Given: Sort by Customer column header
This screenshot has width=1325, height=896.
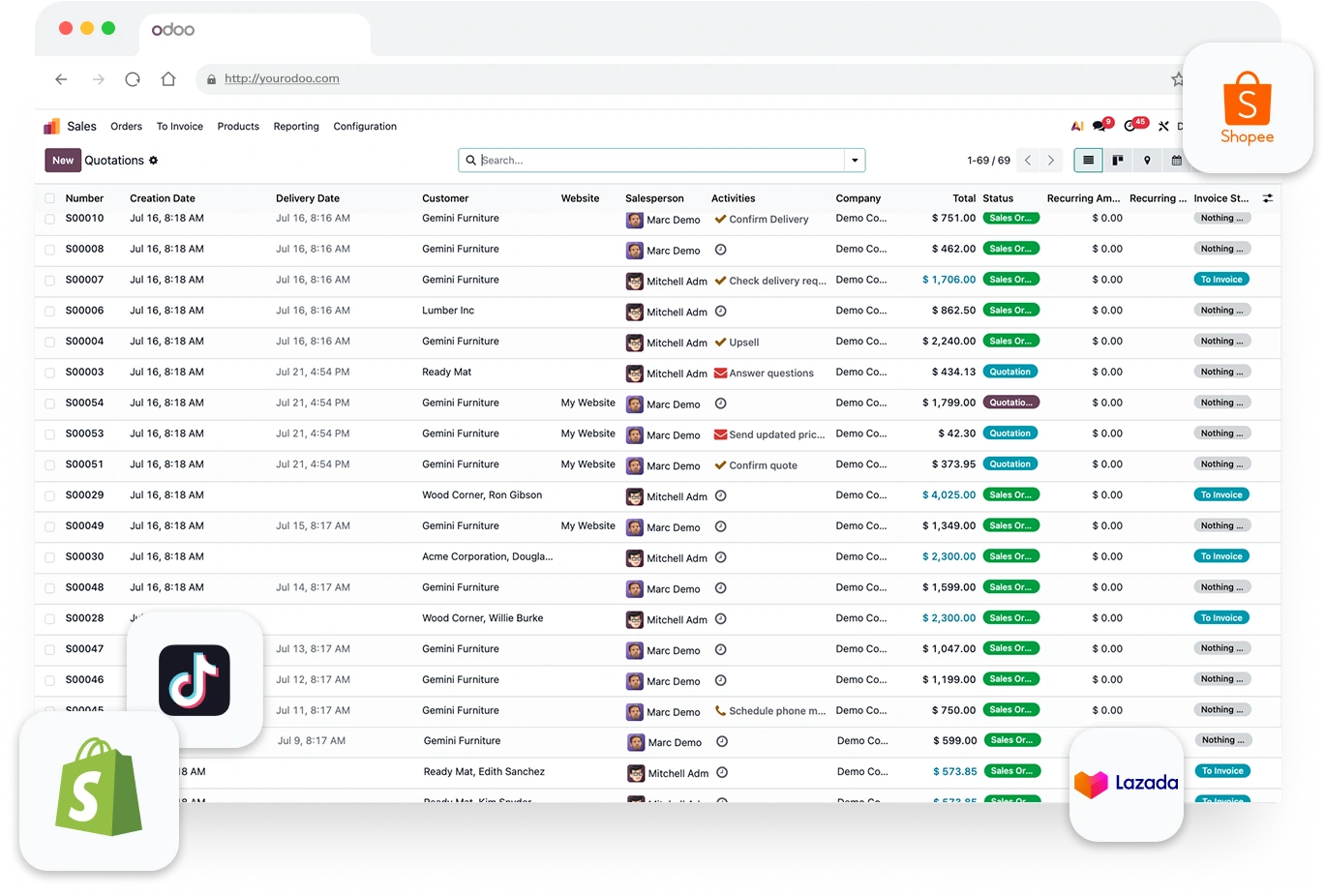Looking at the screenshot, I should [445, 198].
